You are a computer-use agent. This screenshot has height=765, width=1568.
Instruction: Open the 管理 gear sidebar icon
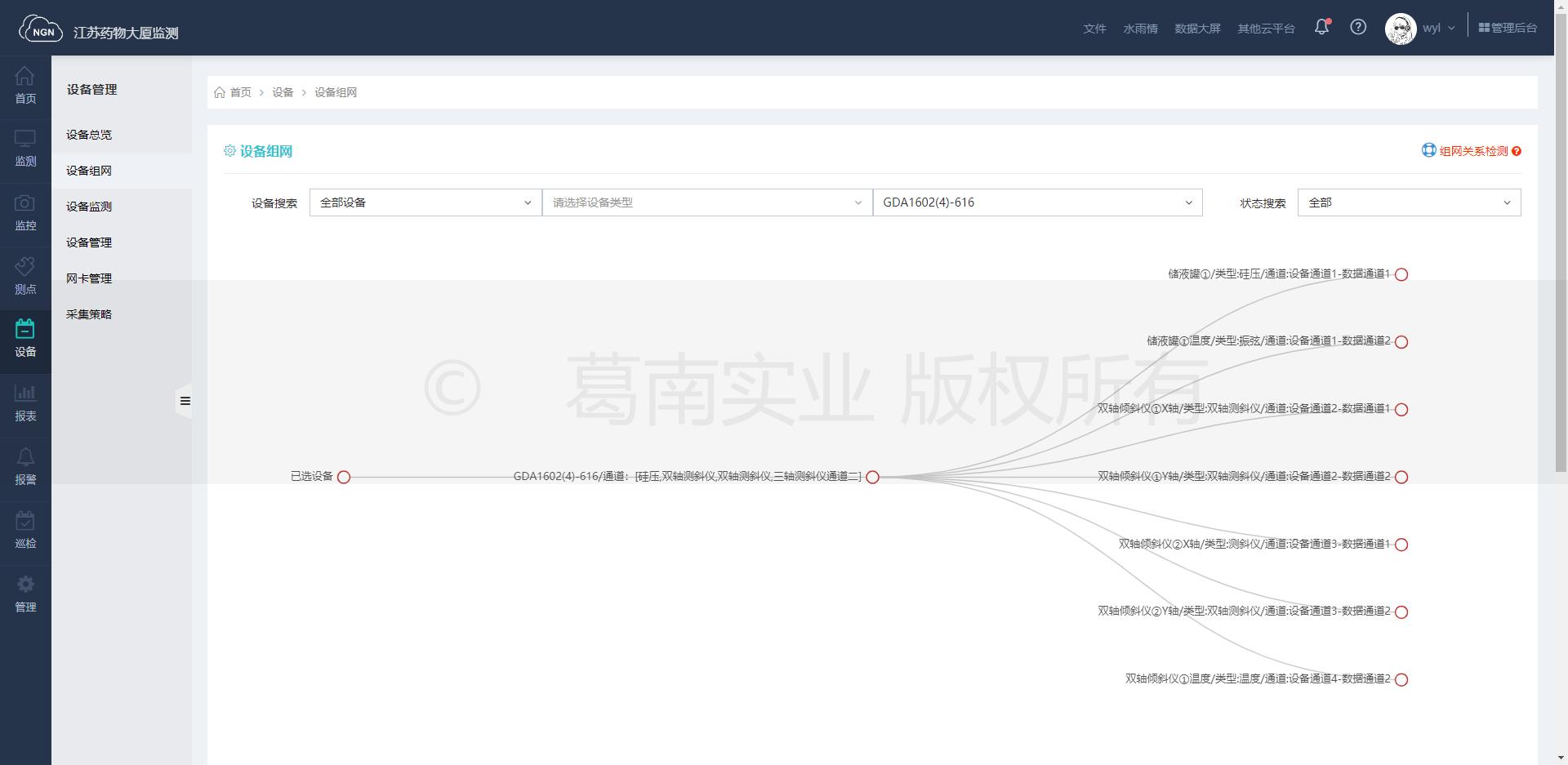tap(25, 594)
